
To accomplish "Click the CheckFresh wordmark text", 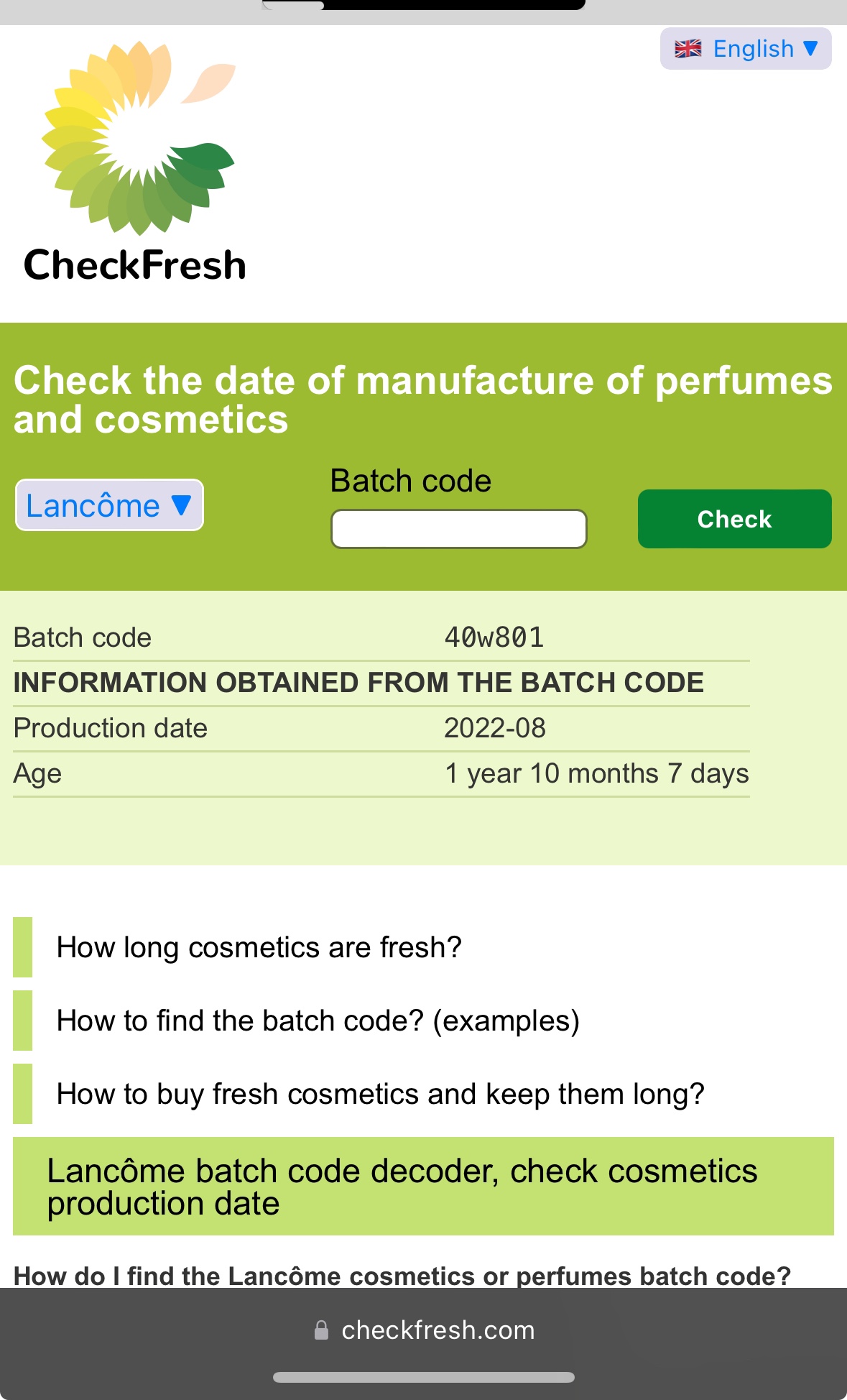I will (135, 264).
